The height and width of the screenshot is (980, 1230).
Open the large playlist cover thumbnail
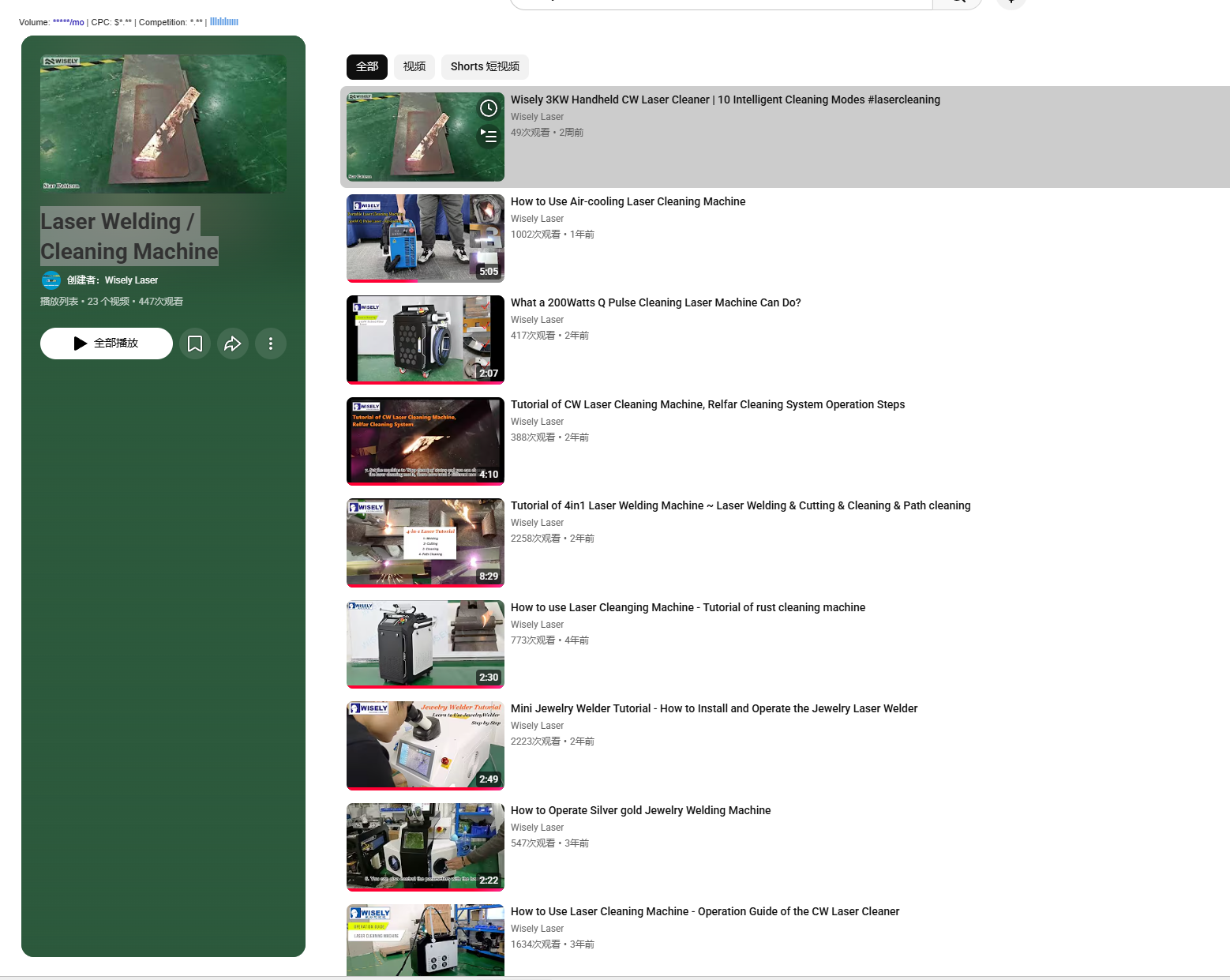(x=163, y=124)
